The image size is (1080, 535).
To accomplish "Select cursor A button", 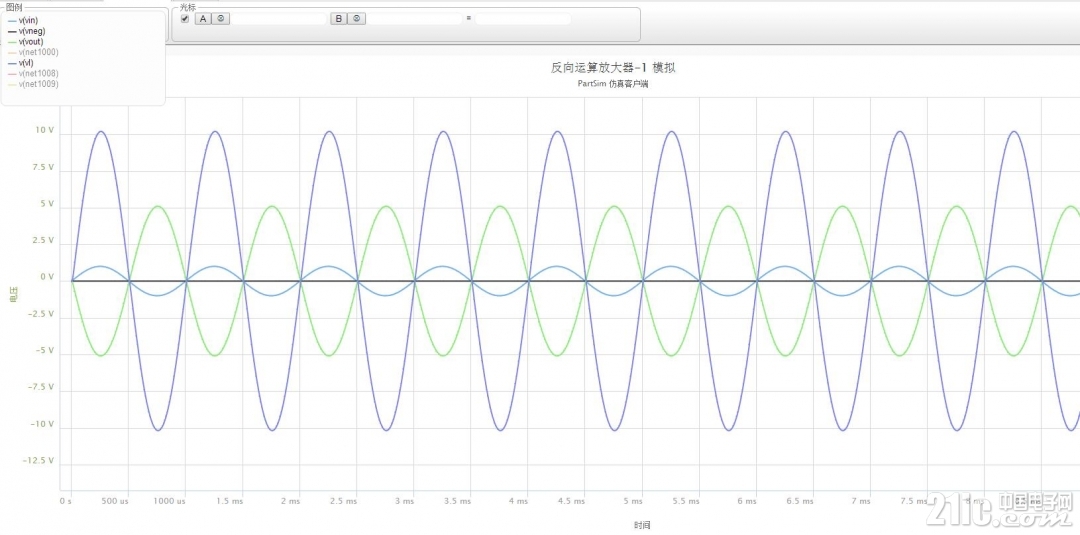I will [202, 19].
